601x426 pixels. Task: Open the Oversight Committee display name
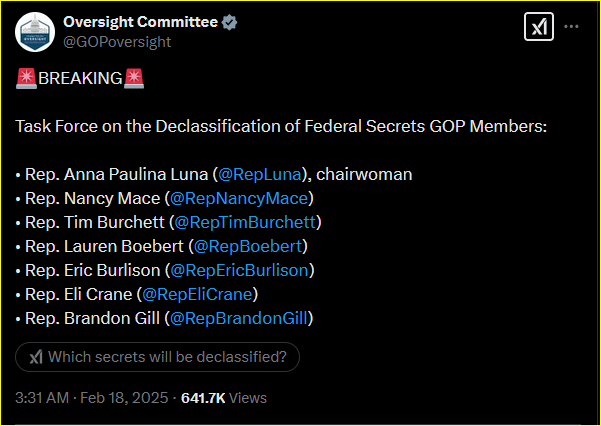point(140,23)
